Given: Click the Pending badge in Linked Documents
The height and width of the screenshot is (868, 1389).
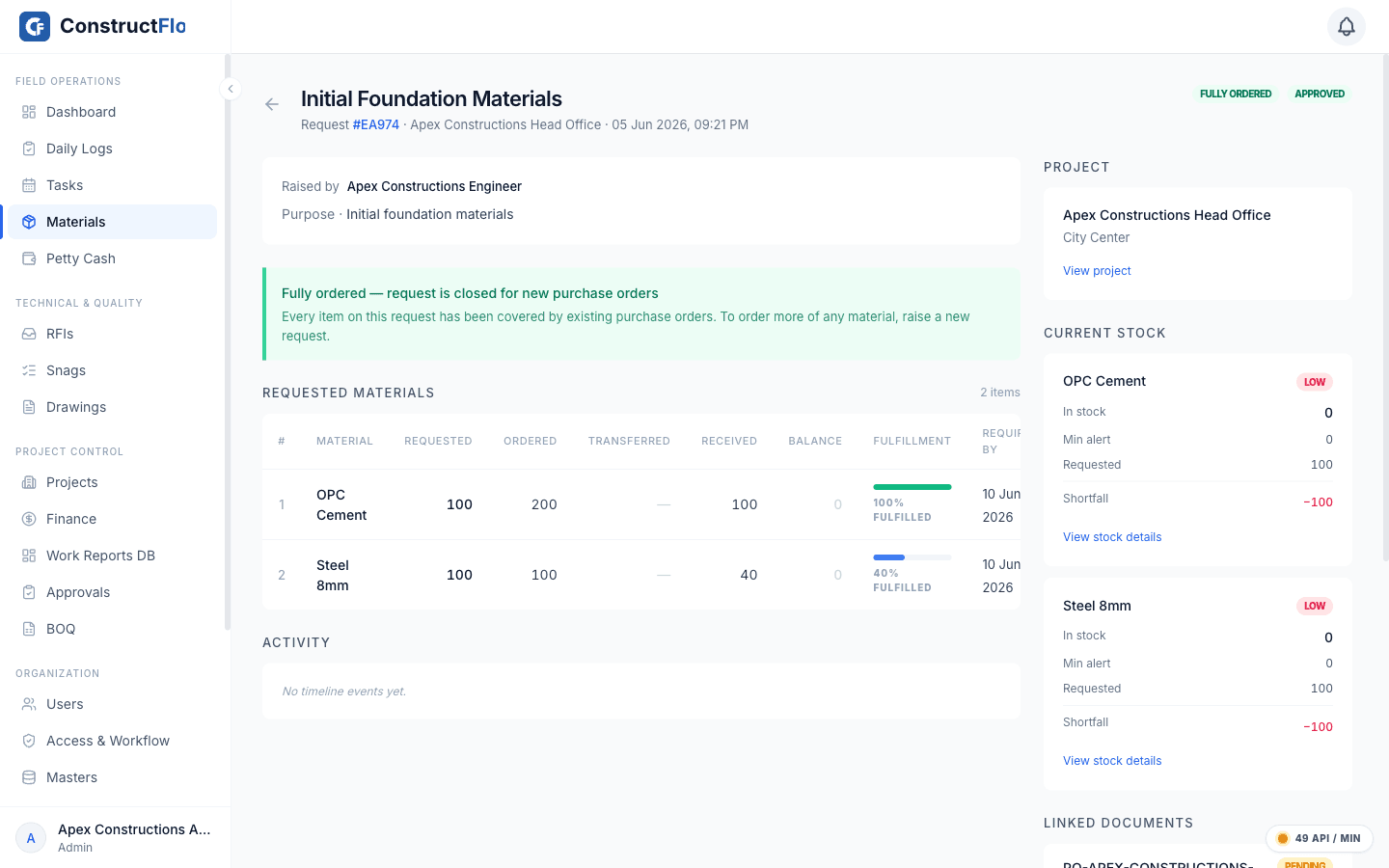Looking at the screenshot, I should [1305, 864].
